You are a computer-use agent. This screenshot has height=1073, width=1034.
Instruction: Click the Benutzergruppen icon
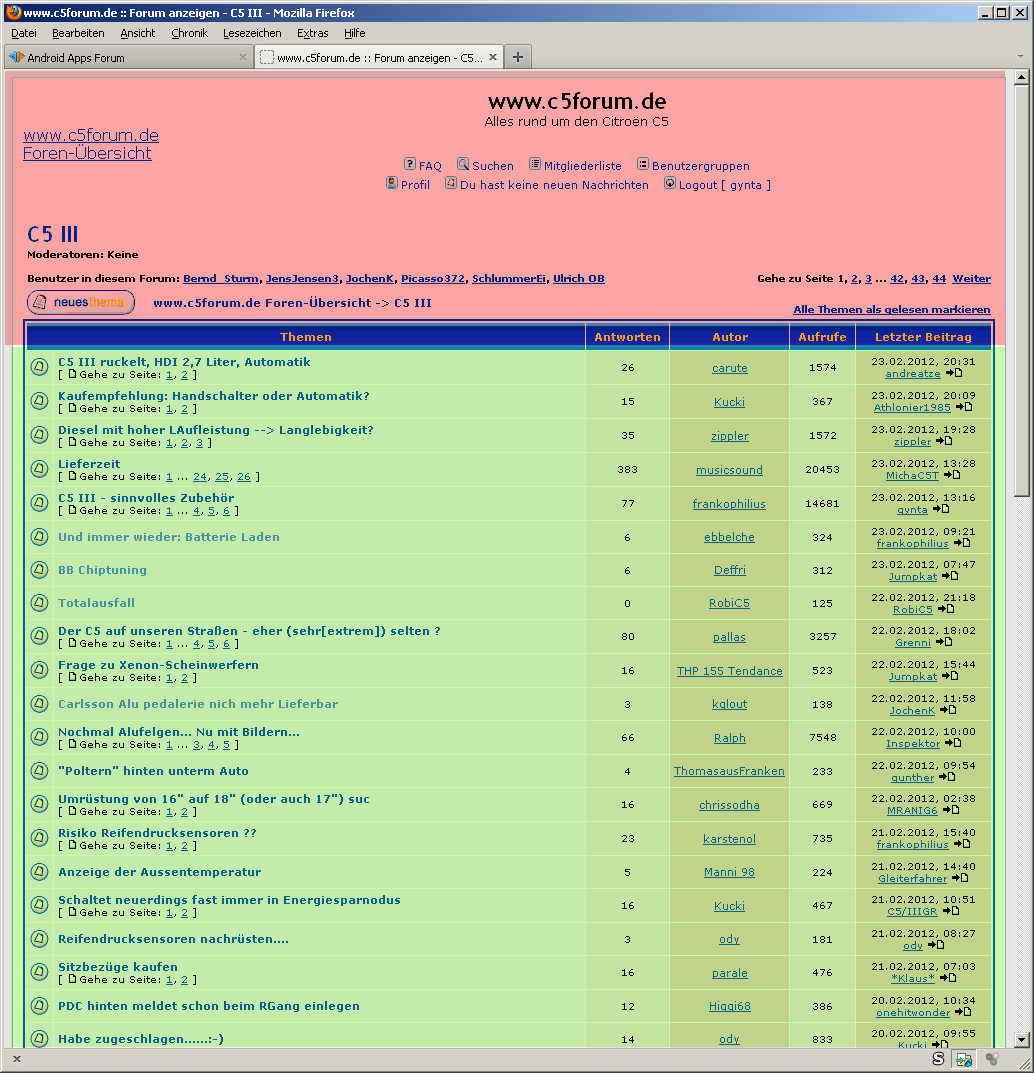(643, 164)
